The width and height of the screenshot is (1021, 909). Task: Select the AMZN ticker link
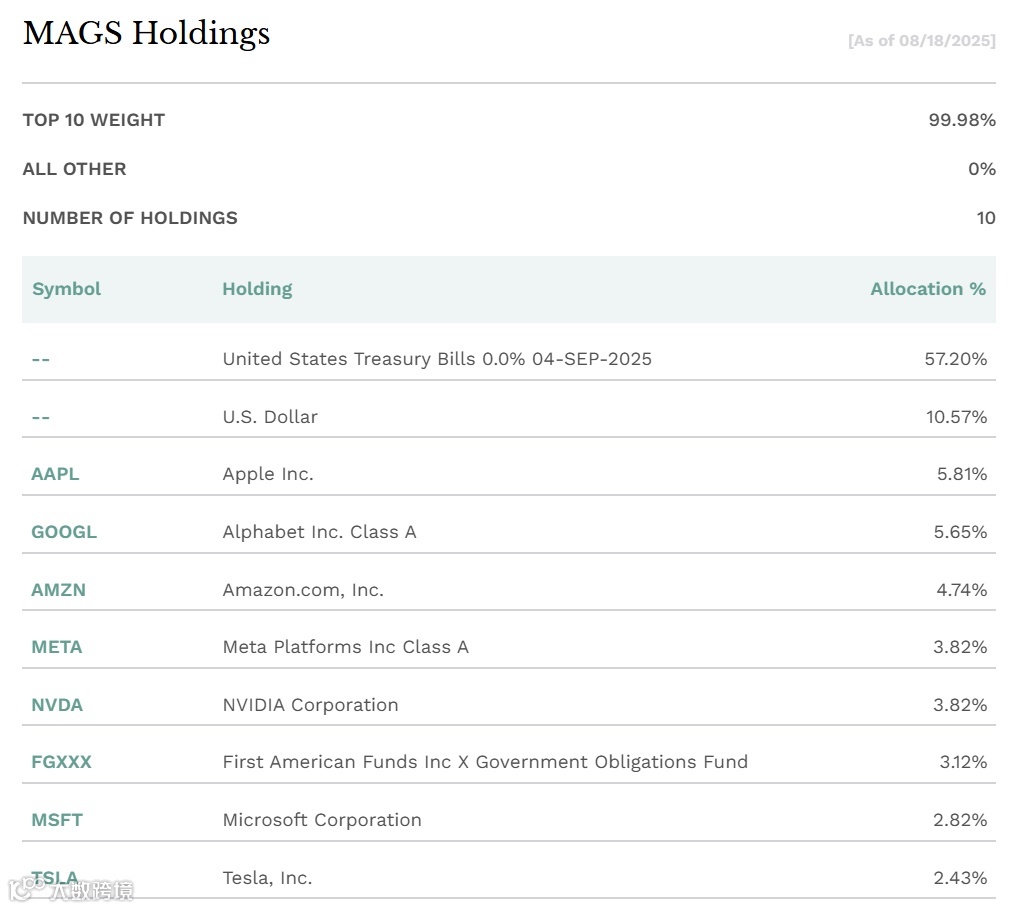pyautogui.click(x=58, y=590)
